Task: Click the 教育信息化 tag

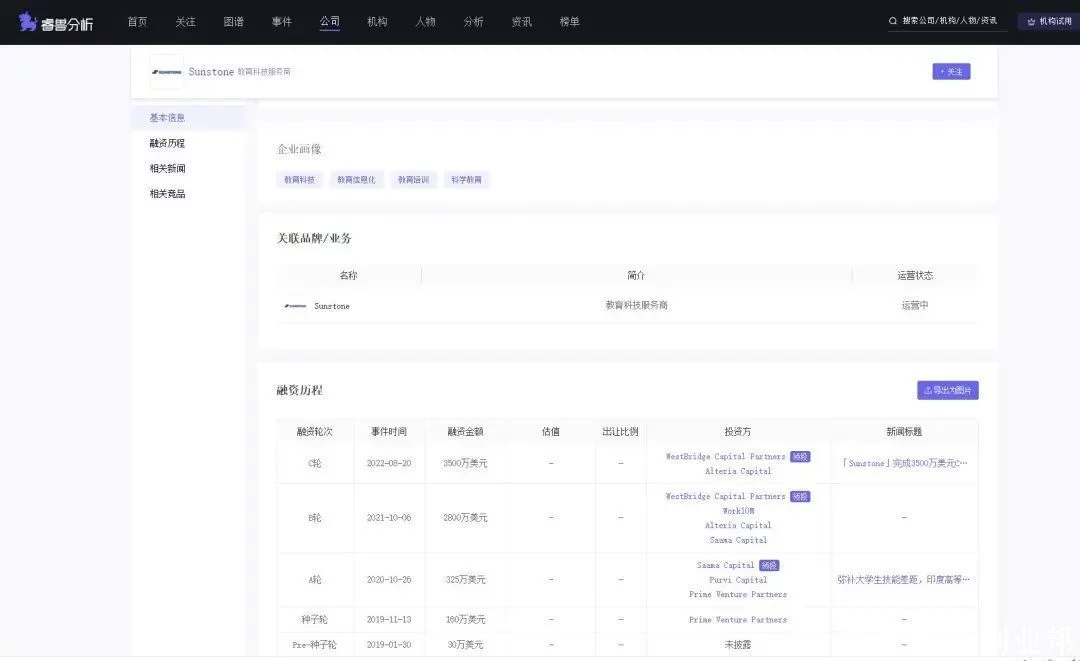Action: (x=356, y=180)
